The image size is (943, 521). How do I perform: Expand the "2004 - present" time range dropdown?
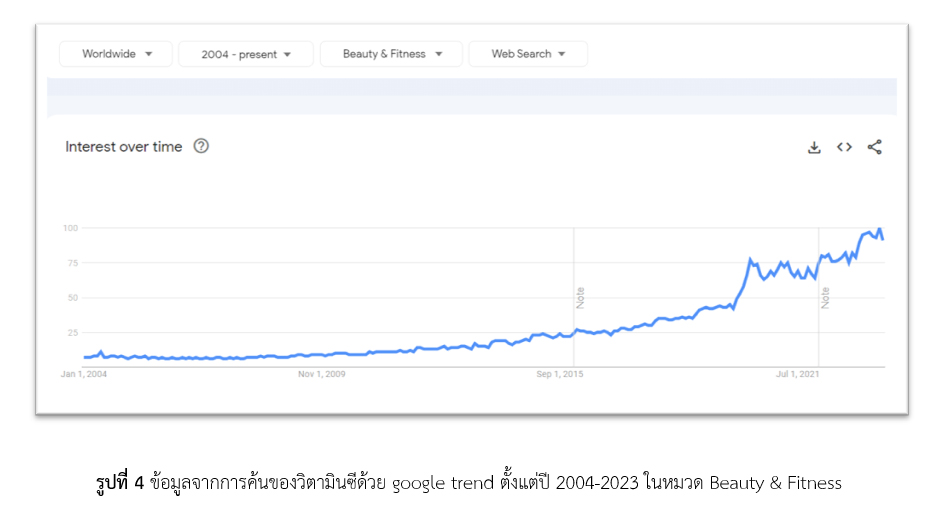[246, 54]
